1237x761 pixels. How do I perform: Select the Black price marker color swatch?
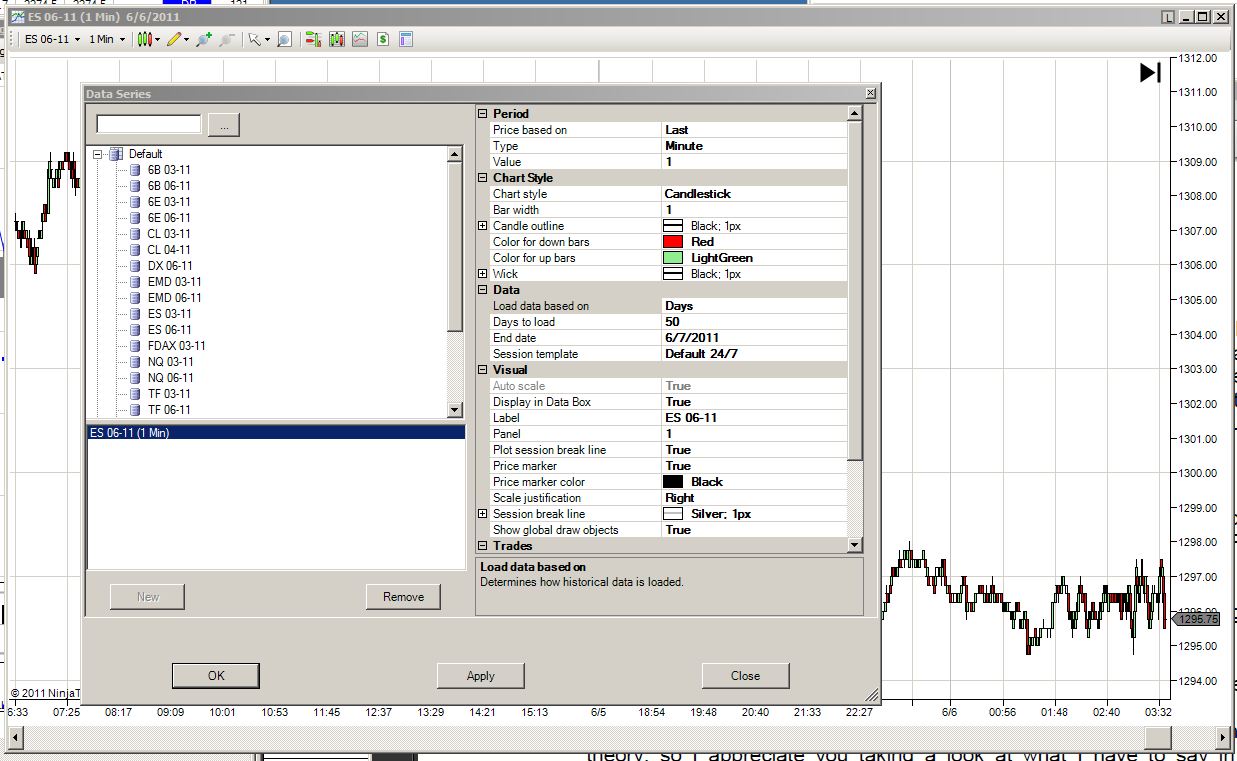[x=673, y=482]
